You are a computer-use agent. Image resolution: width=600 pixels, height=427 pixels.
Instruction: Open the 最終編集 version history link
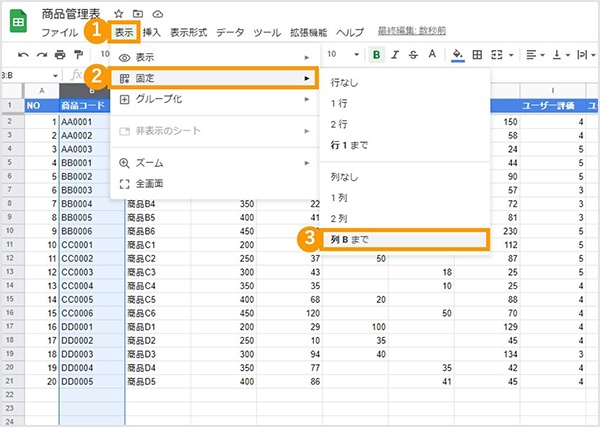[412, 31]
